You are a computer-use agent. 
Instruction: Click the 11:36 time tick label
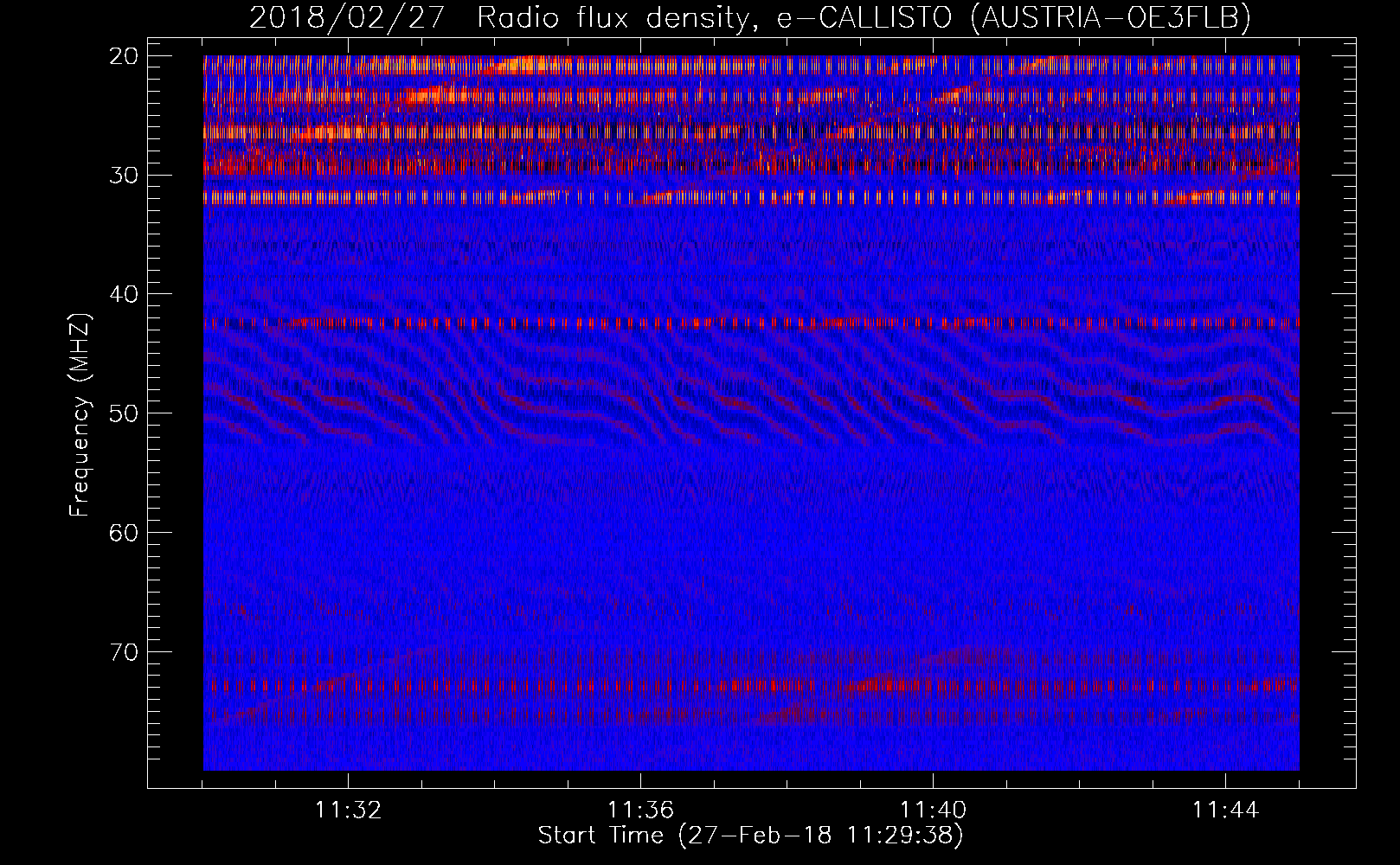pos(640,811)
